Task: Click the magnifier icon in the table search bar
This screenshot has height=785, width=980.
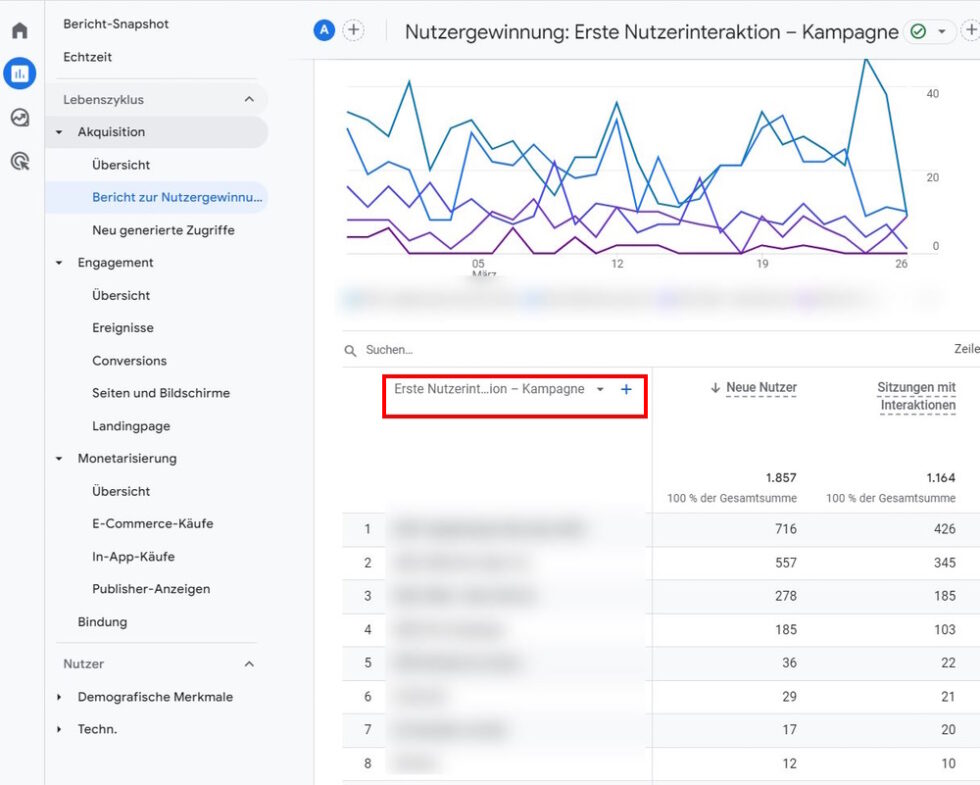Action: coord(349,350)
